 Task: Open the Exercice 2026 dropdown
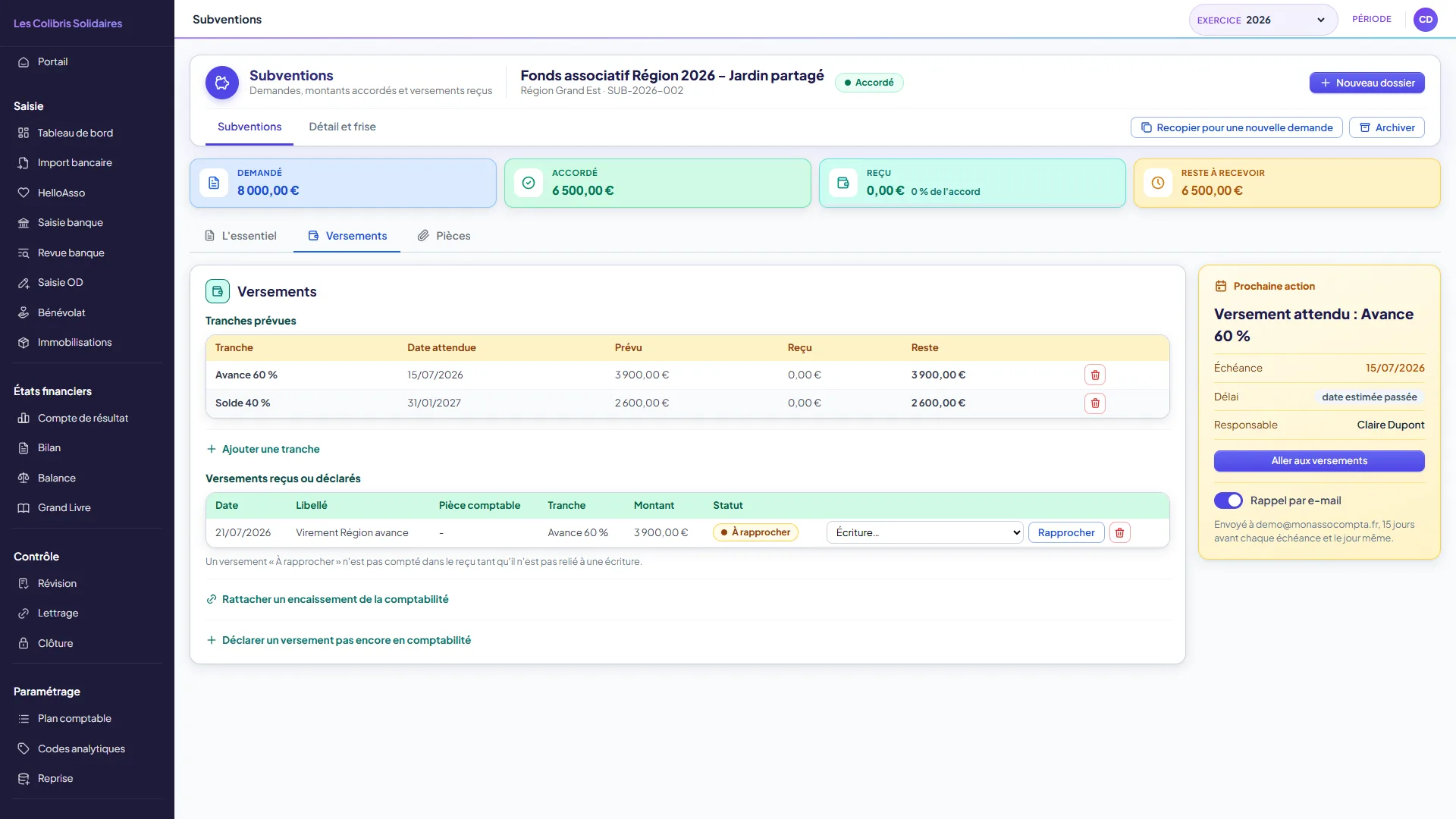(1263, 20)
